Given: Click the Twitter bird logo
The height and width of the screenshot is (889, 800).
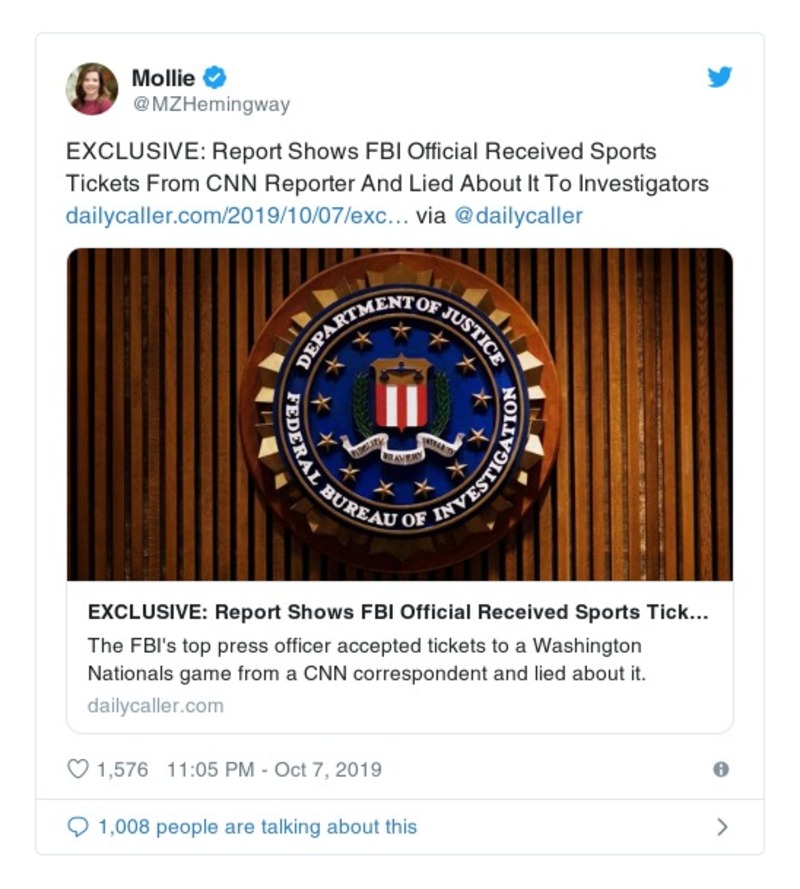Looking at the screenshot, I should (720, 77).
